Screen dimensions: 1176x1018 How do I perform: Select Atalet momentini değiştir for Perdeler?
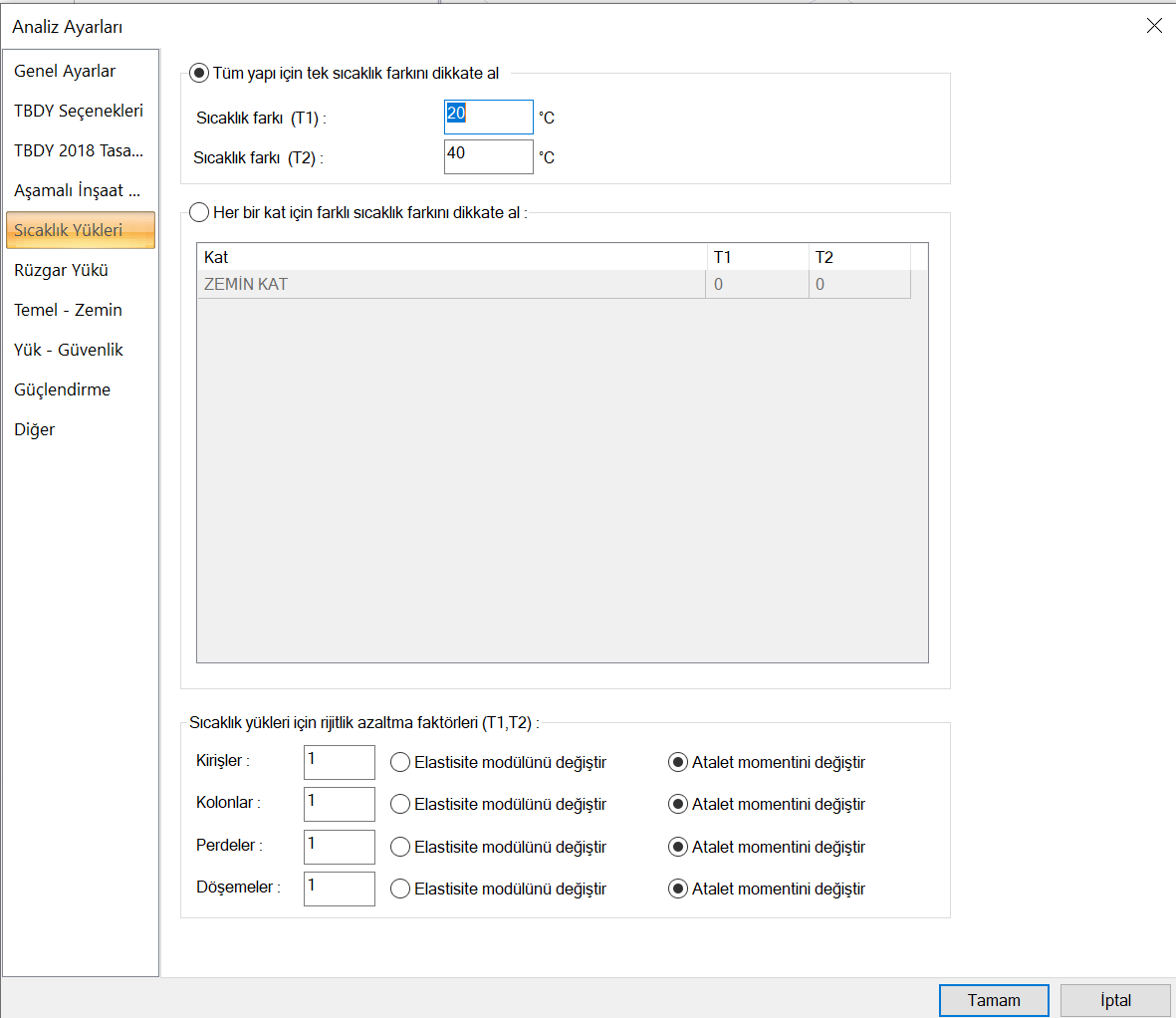pyautogui.click(x=678, y=848)
